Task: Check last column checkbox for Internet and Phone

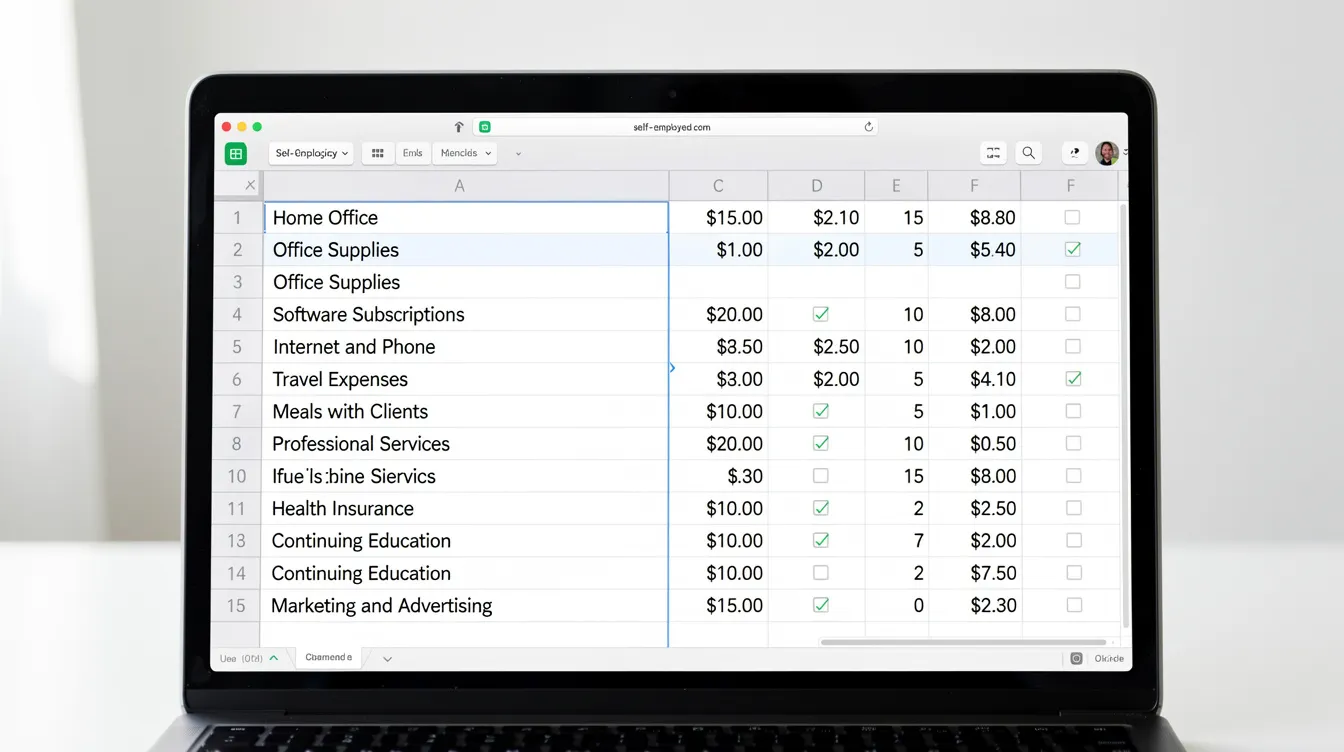Action: pyautogui.click(x=1073, y=346)
